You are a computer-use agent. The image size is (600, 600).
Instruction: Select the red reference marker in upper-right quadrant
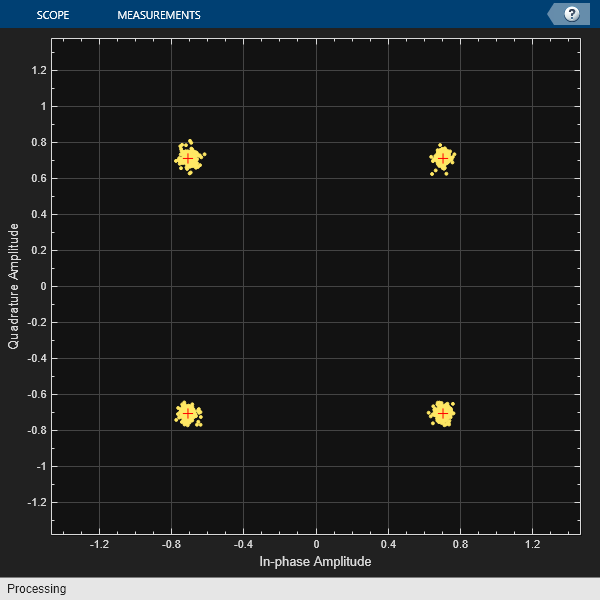click(443, 158)
